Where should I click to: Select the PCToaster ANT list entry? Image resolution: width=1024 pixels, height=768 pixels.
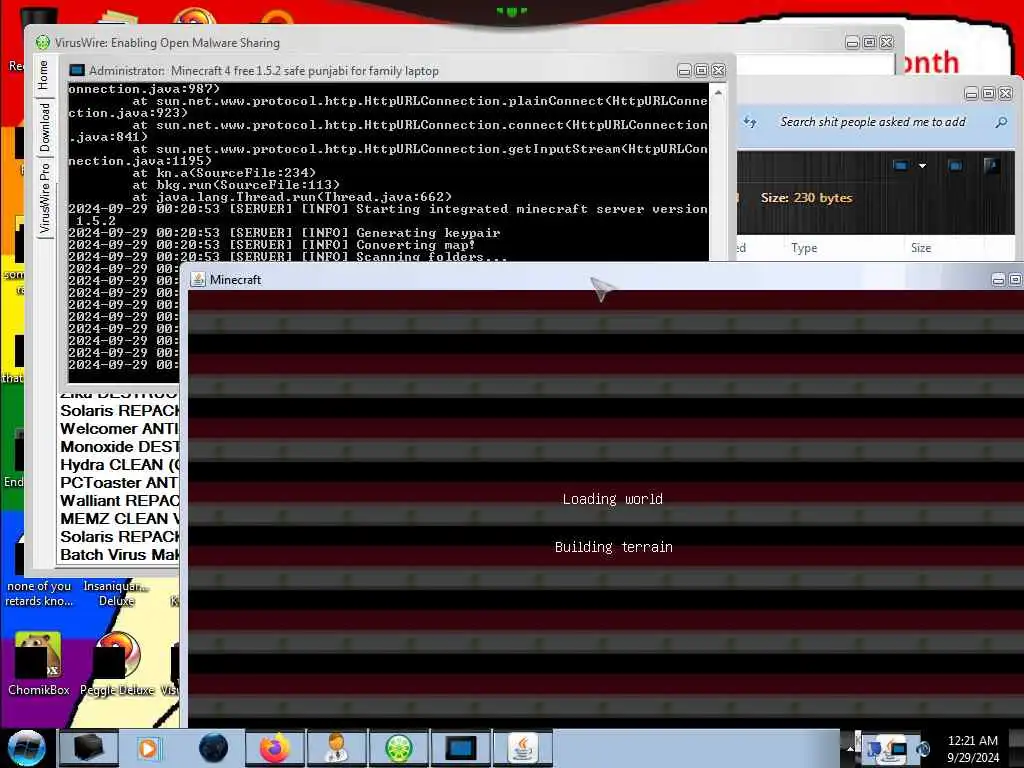[120, 483]
